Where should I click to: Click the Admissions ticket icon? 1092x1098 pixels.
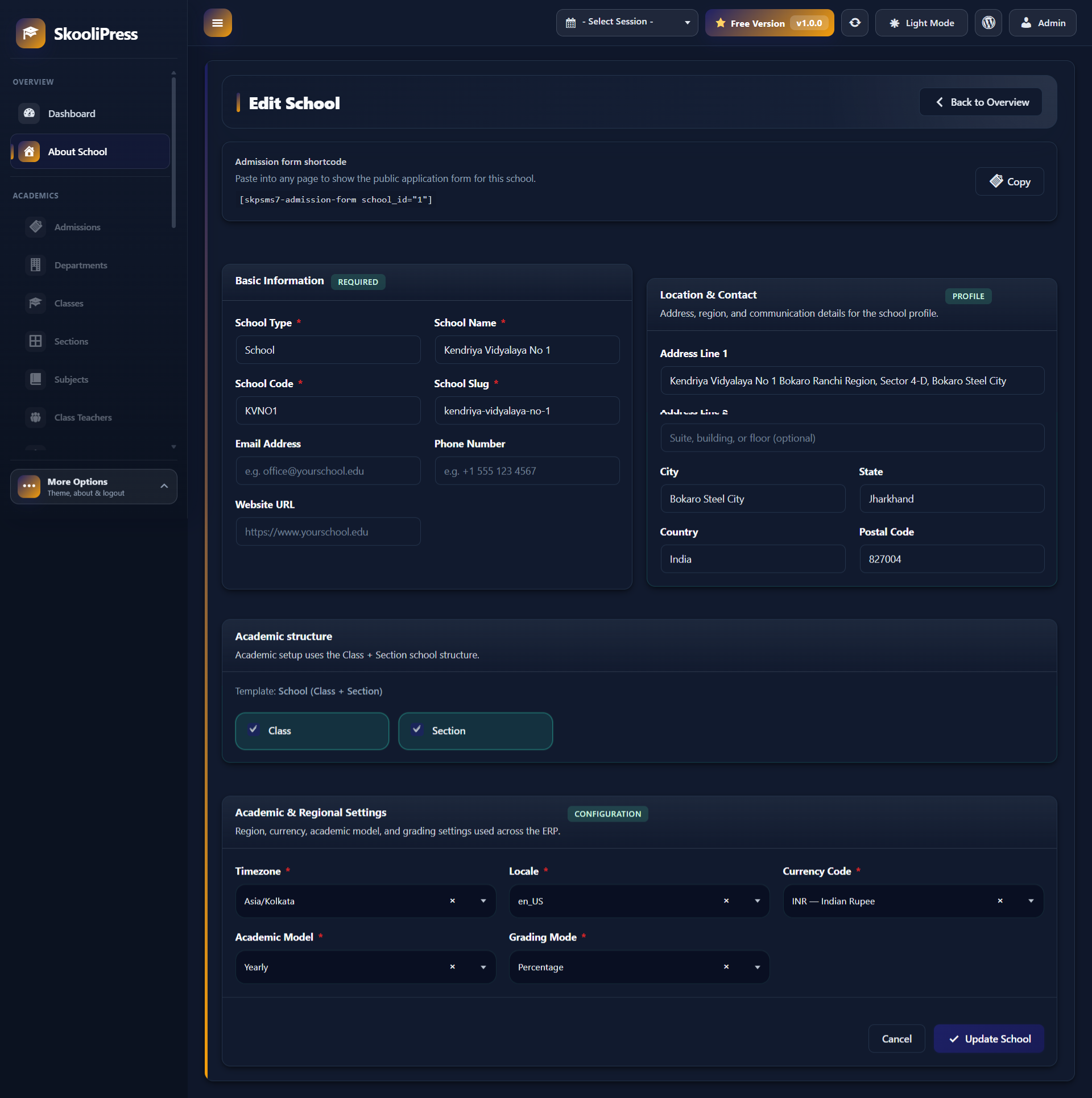coord(36,227)
